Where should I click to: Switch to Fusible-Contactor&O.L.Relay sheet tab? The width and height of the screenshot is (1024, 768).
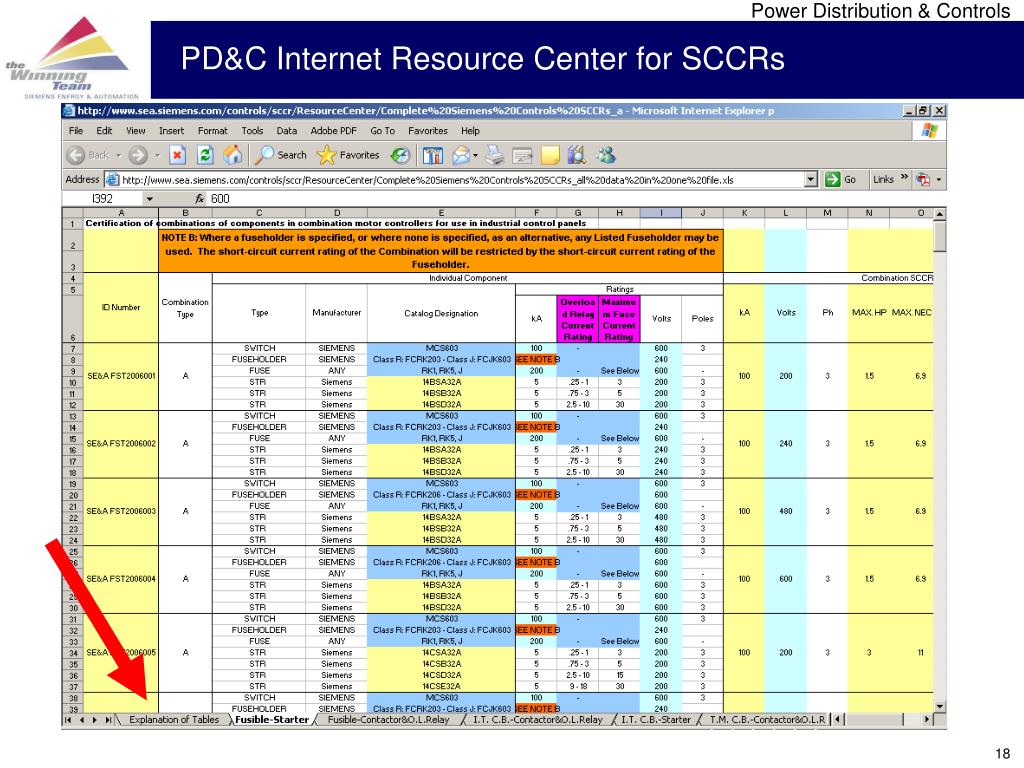[389, 720]
